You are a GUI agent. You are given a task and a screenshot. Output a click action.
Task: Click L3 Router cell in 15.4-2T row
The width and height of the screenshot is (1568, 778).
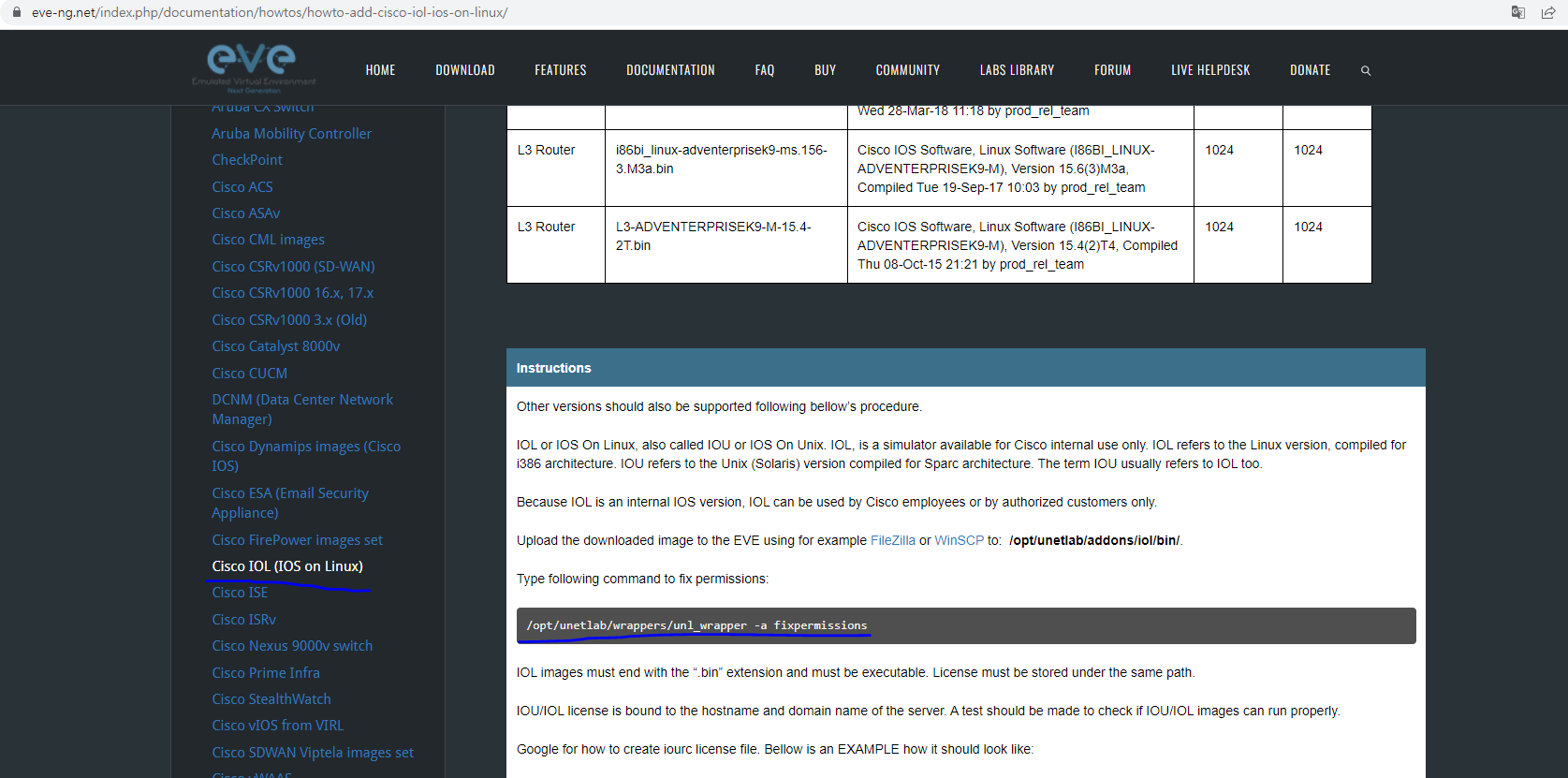coord(556,245)
